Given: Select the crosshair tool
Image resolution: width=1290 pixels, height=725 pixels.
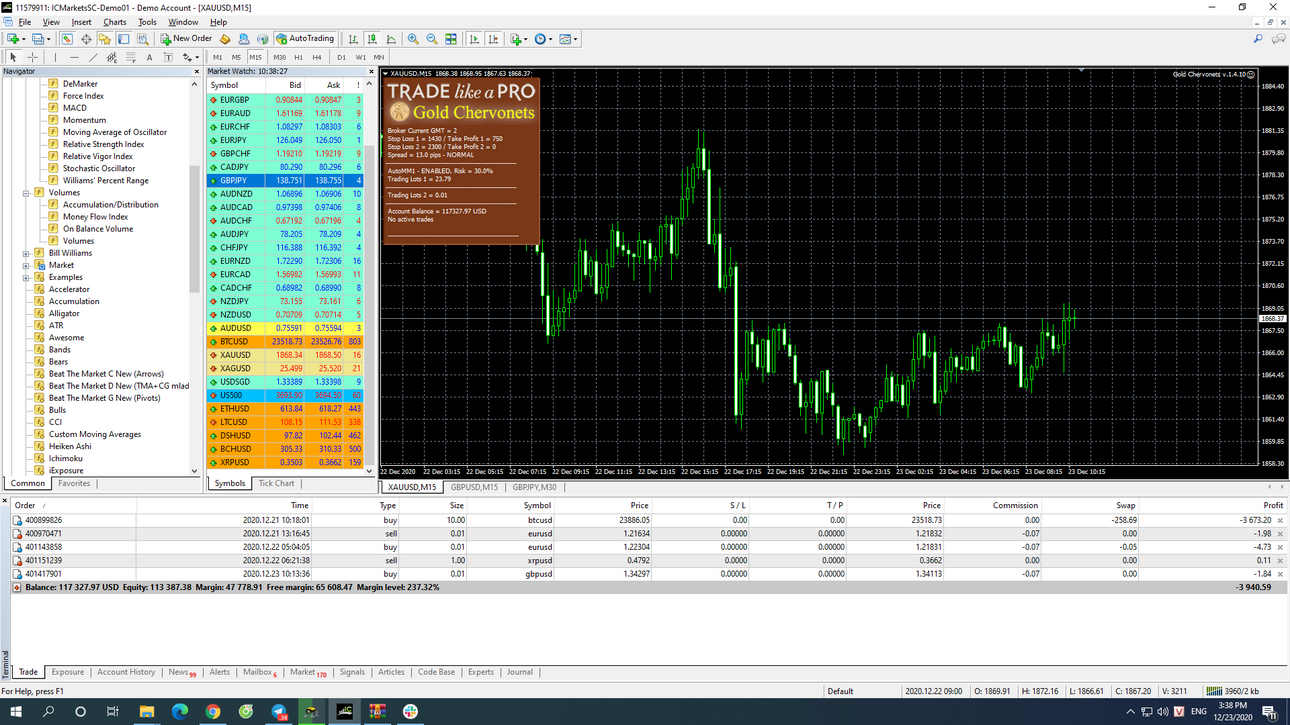Looking at the screenshot, I should pos(32,57).
